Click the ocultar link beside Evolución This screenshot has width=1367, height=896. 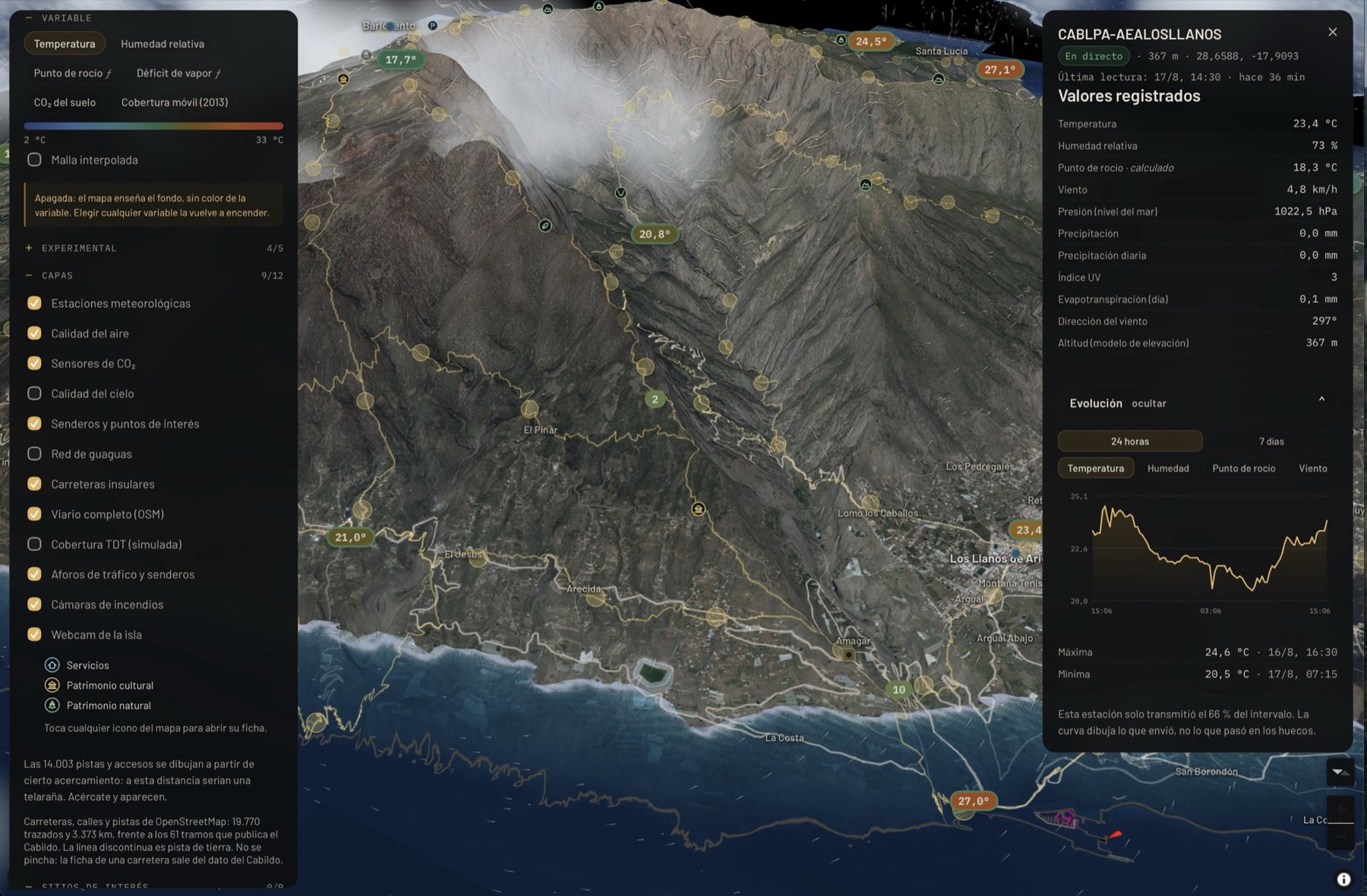1148,403
